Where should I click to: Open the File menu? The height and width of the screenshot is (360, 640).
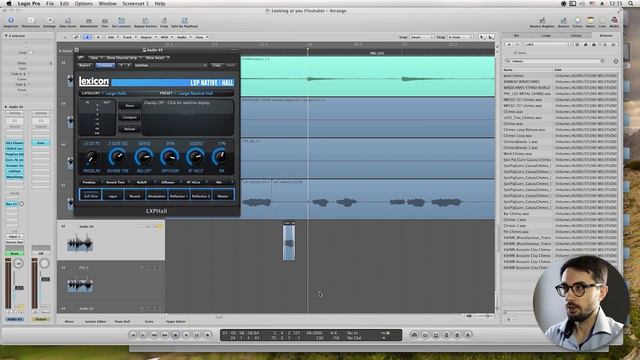[50, 3]
